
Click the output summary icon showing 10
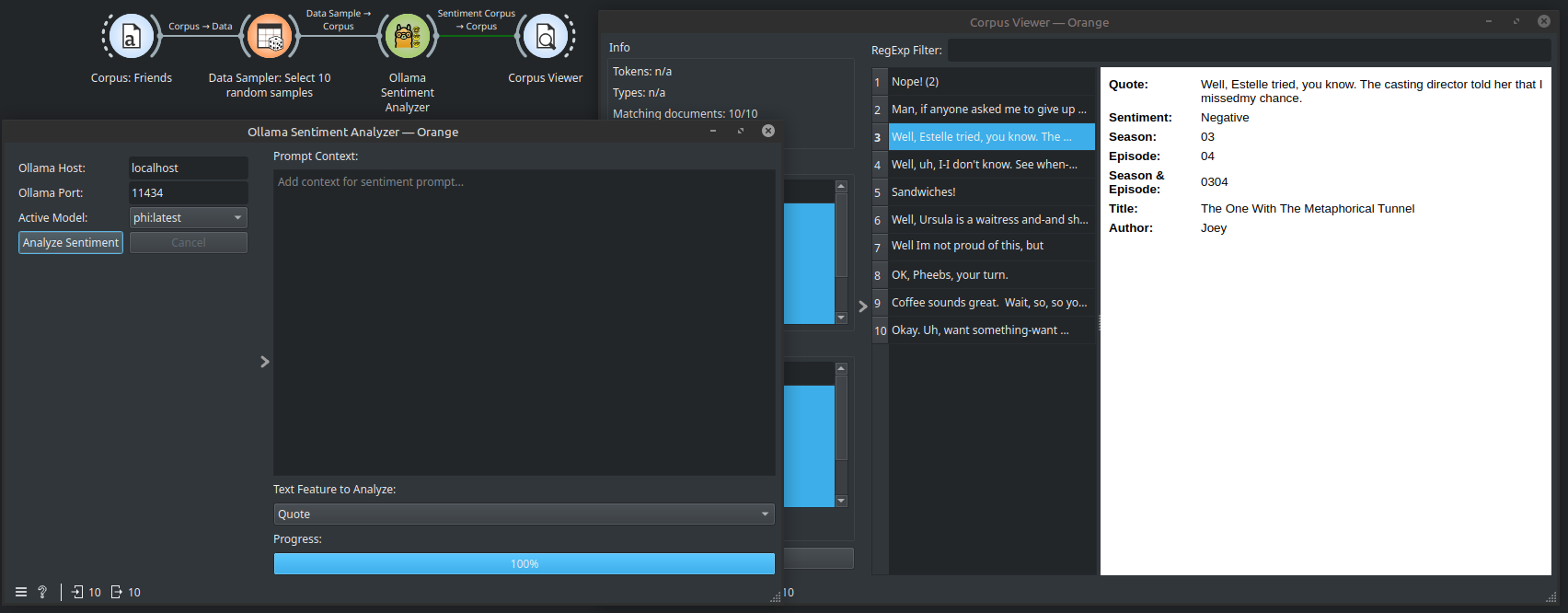point(117,592)
